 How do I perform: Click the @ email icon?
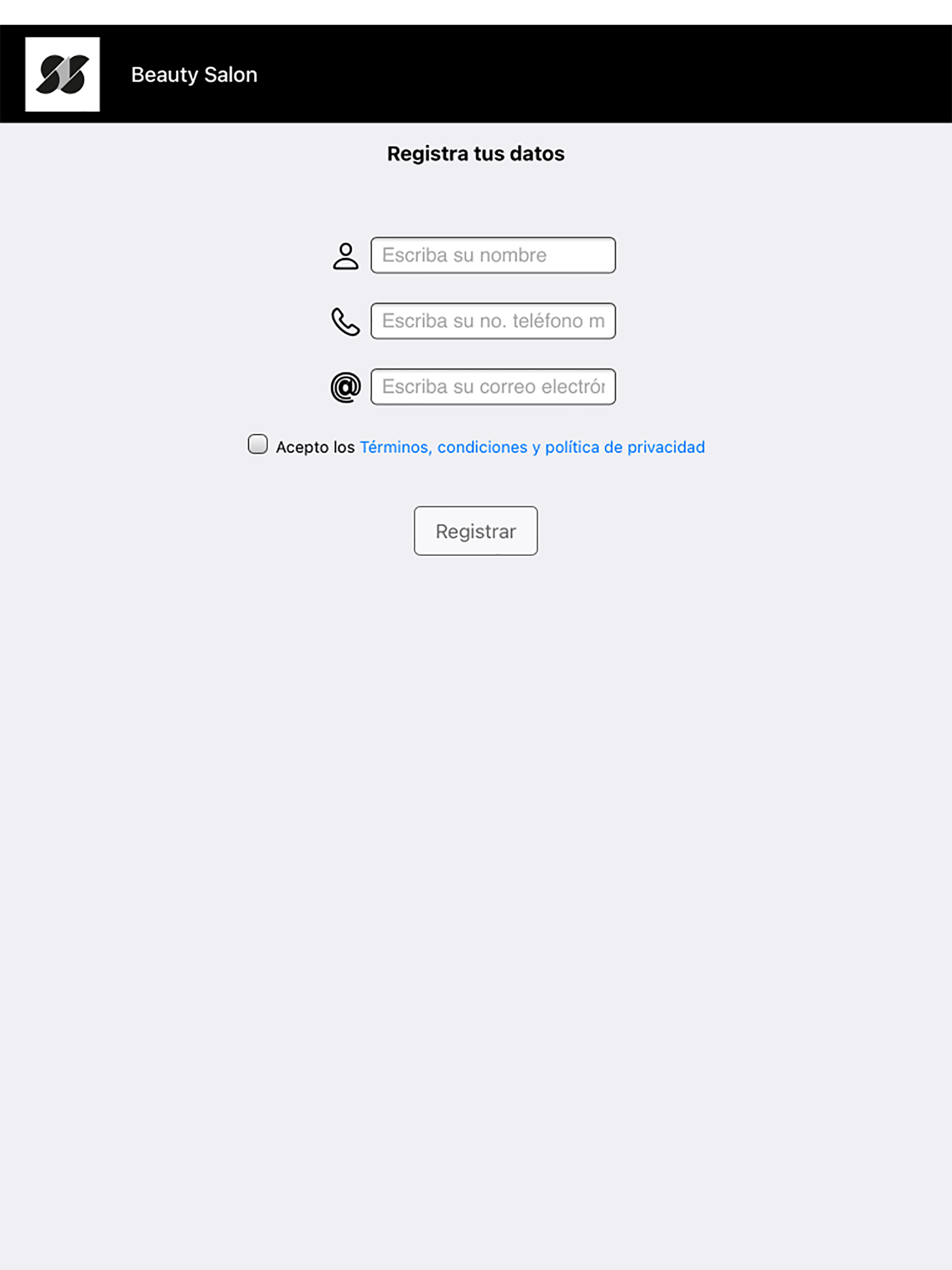point(346,387)
